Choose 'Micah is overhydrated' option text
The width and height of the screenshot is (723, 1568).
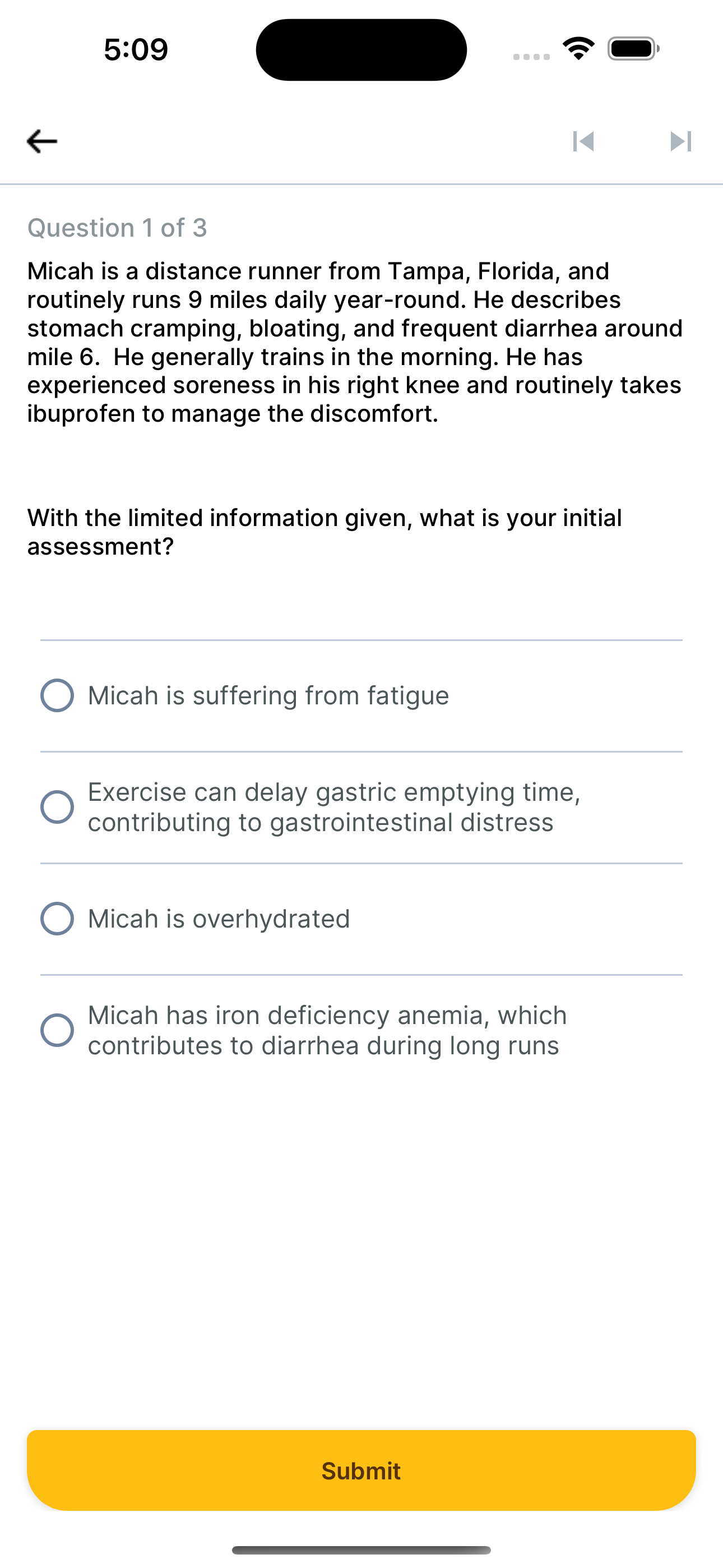point(219,919)
